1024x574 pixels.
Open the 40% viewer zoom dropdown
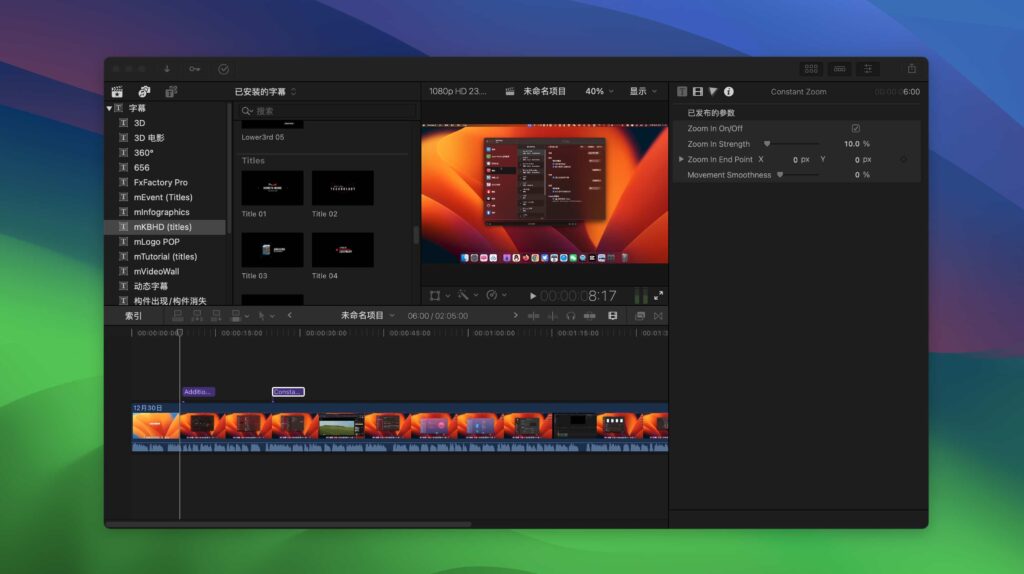pos(599,91)
